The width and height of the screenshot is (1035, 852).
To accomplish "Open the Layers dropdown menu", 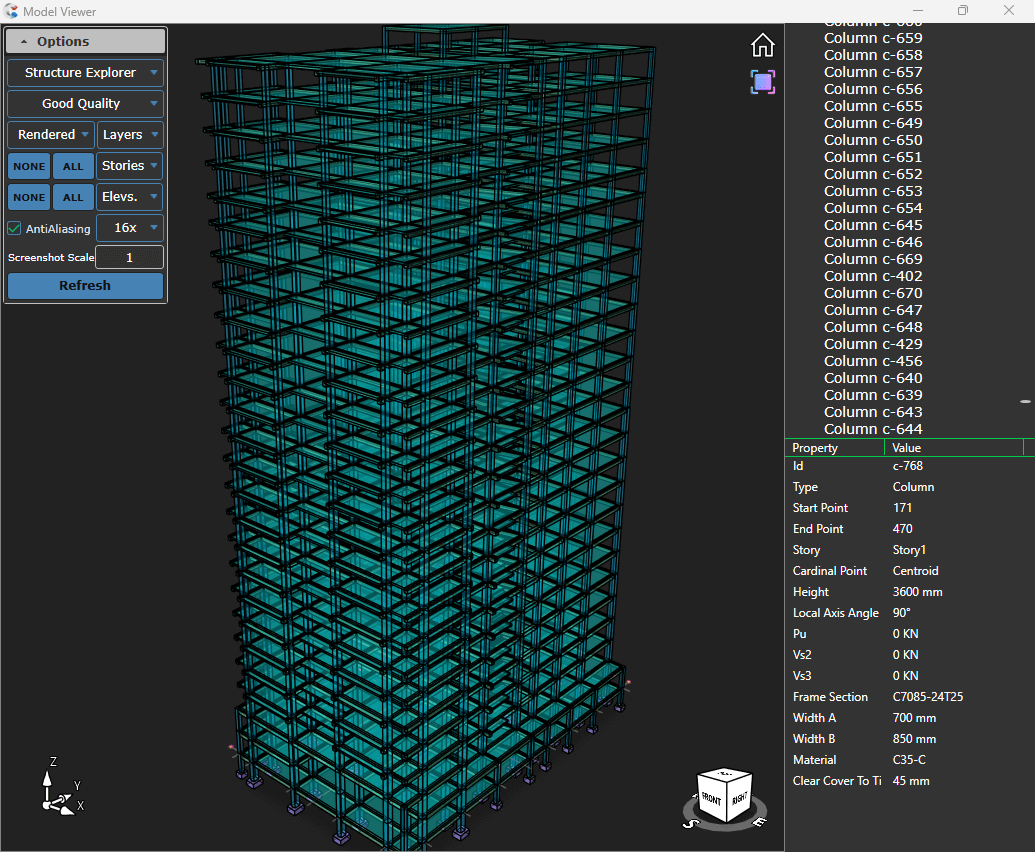I will tap(130, 135).
